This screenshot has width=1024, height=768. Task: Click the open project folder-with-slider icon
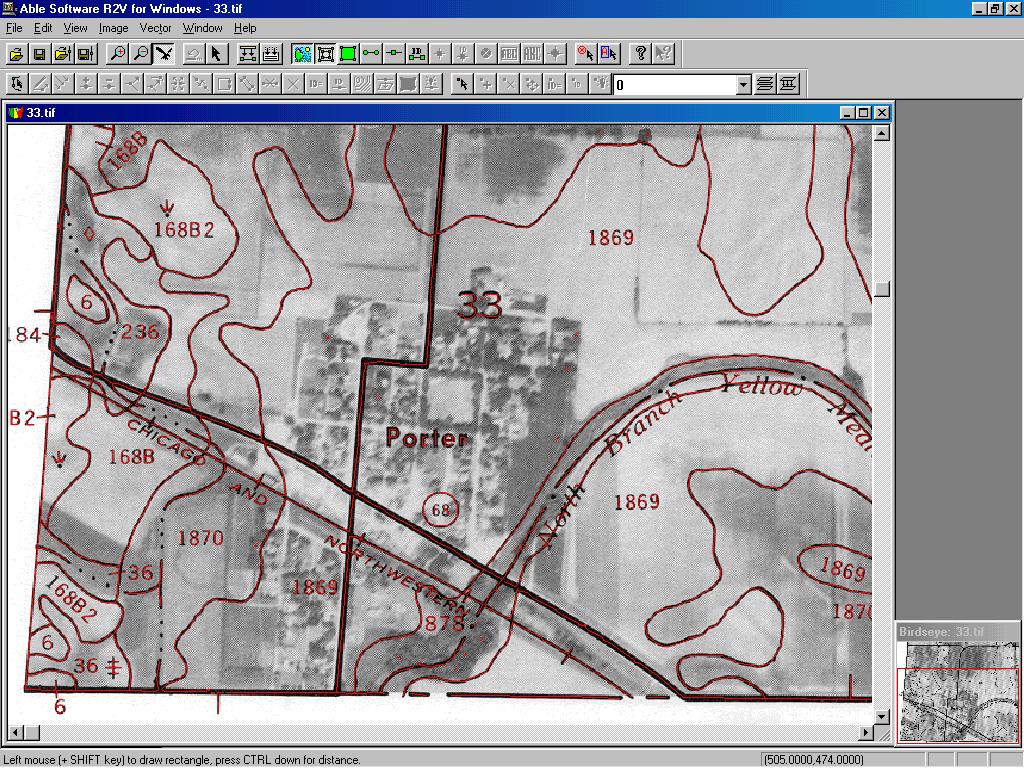tap(63, 54)
